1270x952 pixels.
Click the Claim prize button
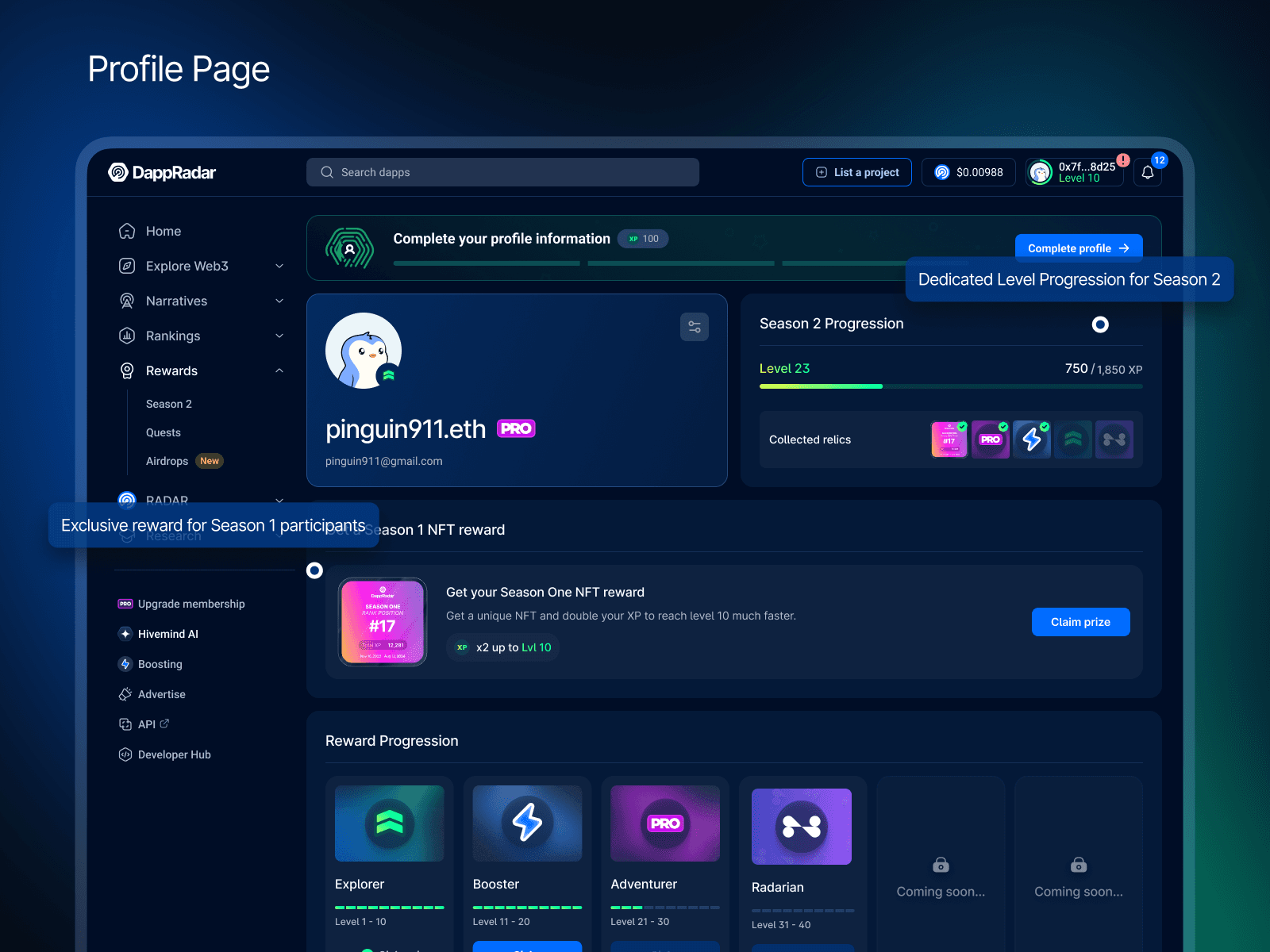[1080, 622]
